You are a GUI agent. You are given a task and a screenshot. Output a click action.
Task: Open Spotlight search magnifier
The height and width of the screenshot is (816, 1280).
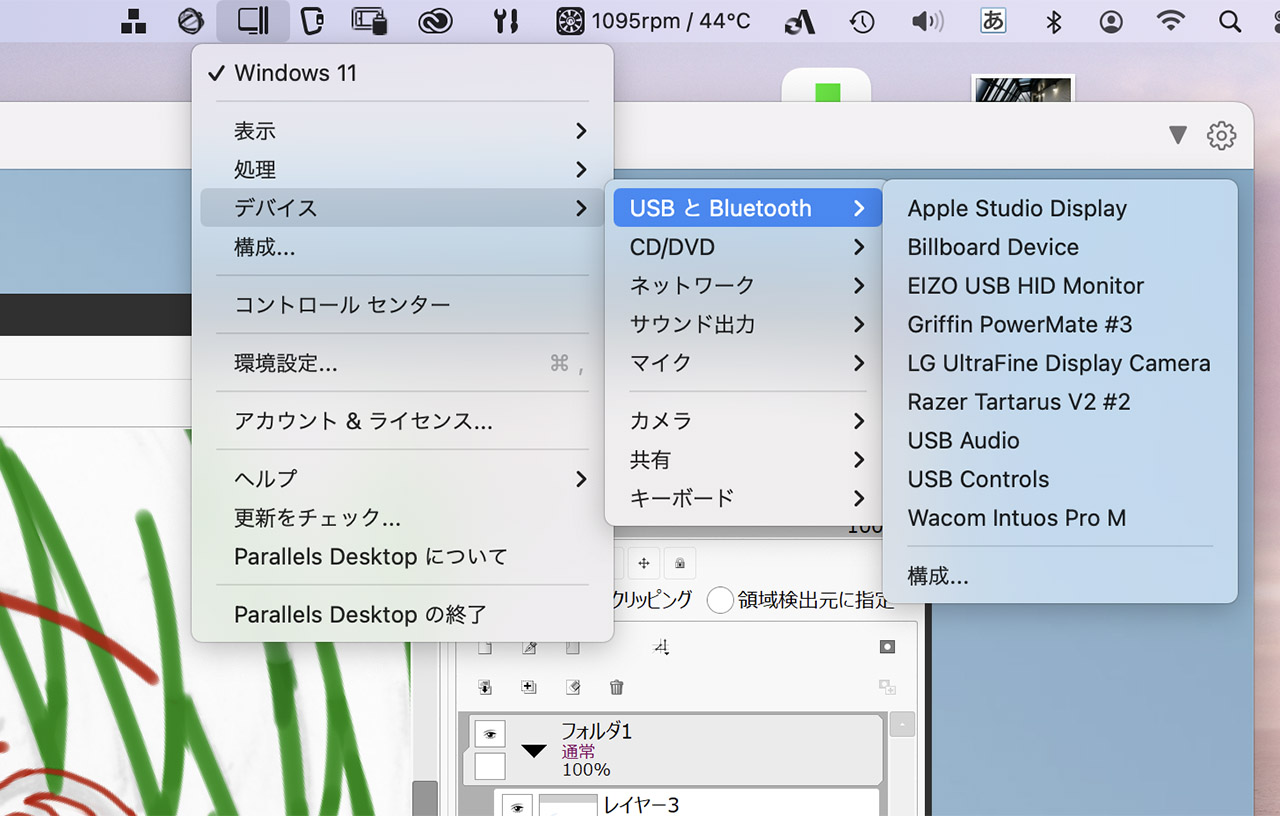pos(1230,21)
